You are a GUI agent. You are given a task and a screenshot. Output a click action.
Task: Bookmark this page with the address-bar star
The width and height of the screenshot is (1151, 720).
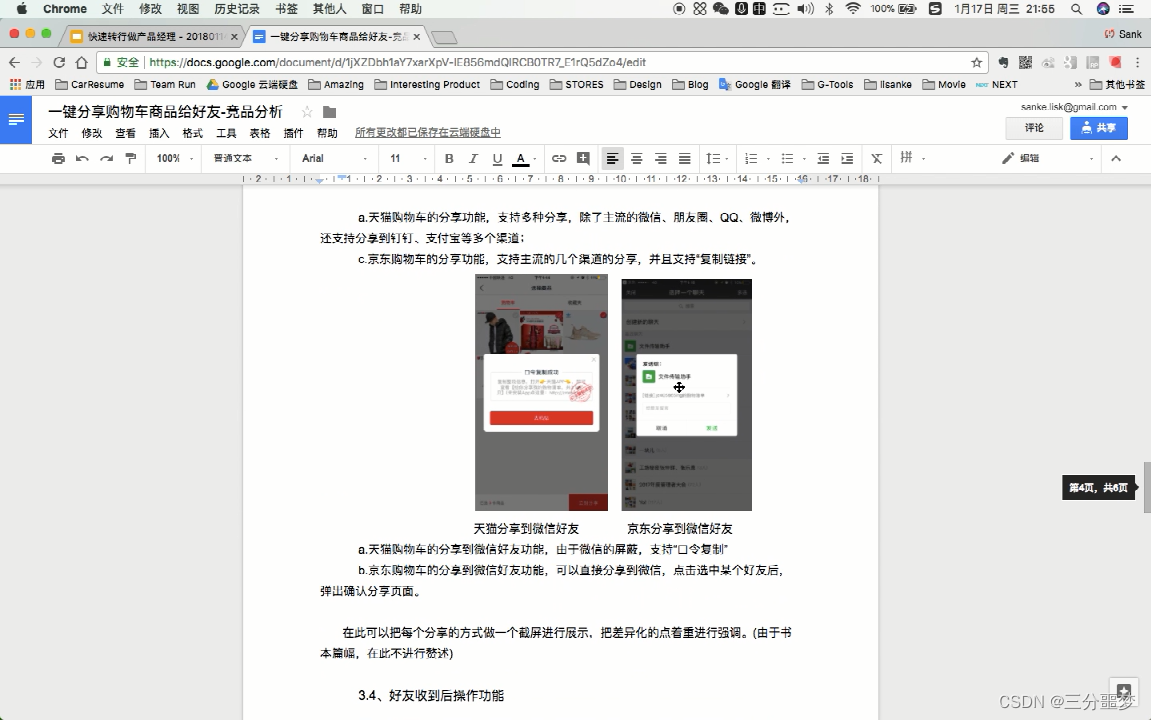(x=976, y=62)
